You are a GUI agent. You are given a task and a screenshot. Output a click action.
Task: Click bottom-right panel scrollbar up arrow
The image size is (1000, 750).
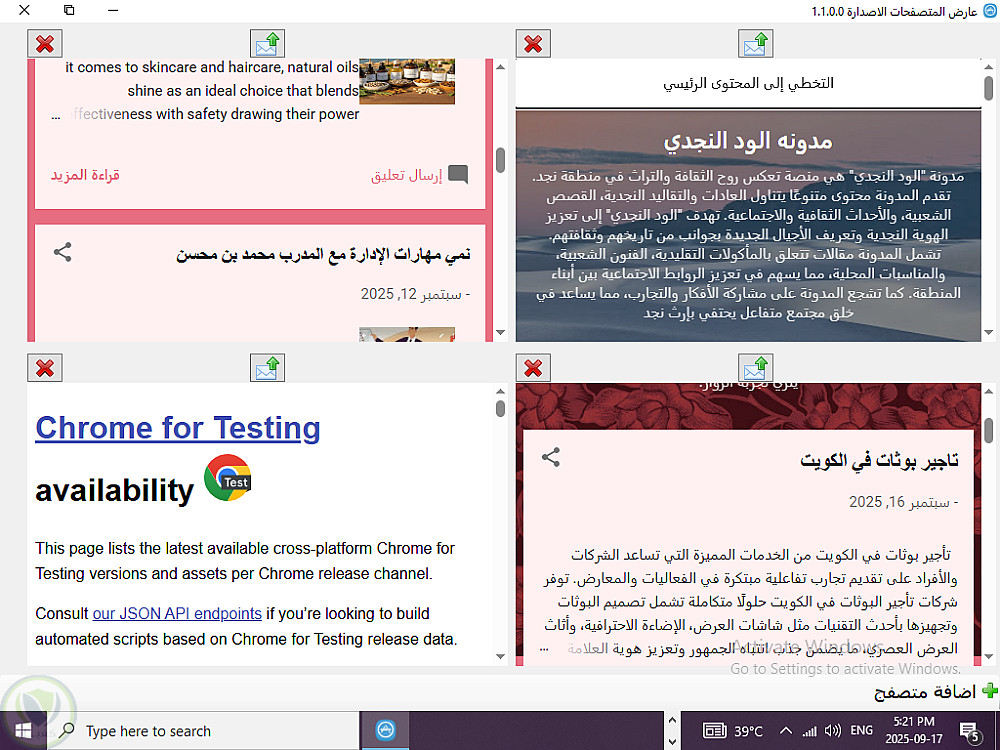989,391
